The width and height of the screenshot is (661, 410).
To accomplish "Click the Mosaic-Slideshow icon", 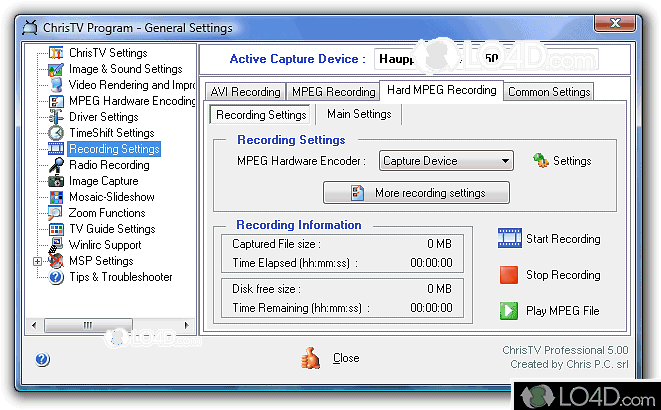I will pos(56,197).
